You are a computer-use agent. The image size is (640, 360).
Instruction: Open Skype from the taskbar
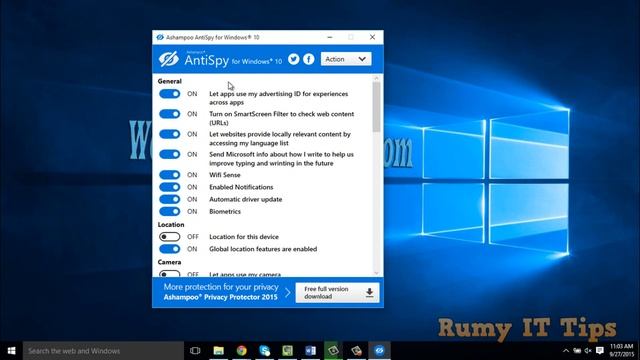pos(264,351)
